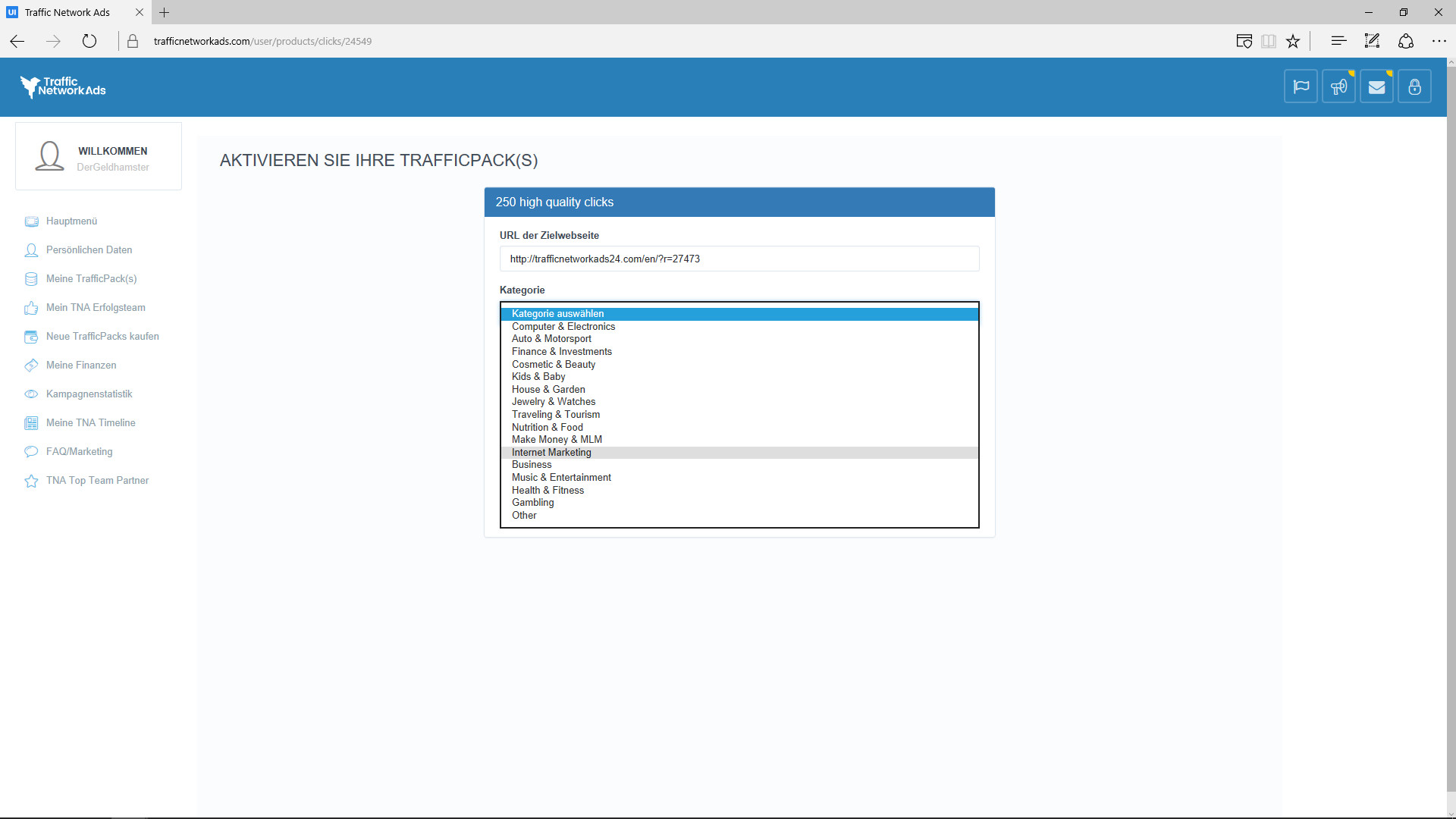Image resolution: width=1456 pixels, height=819 pixels.
Task: Open the envelope messages icon
Action: coord(1376,86)
